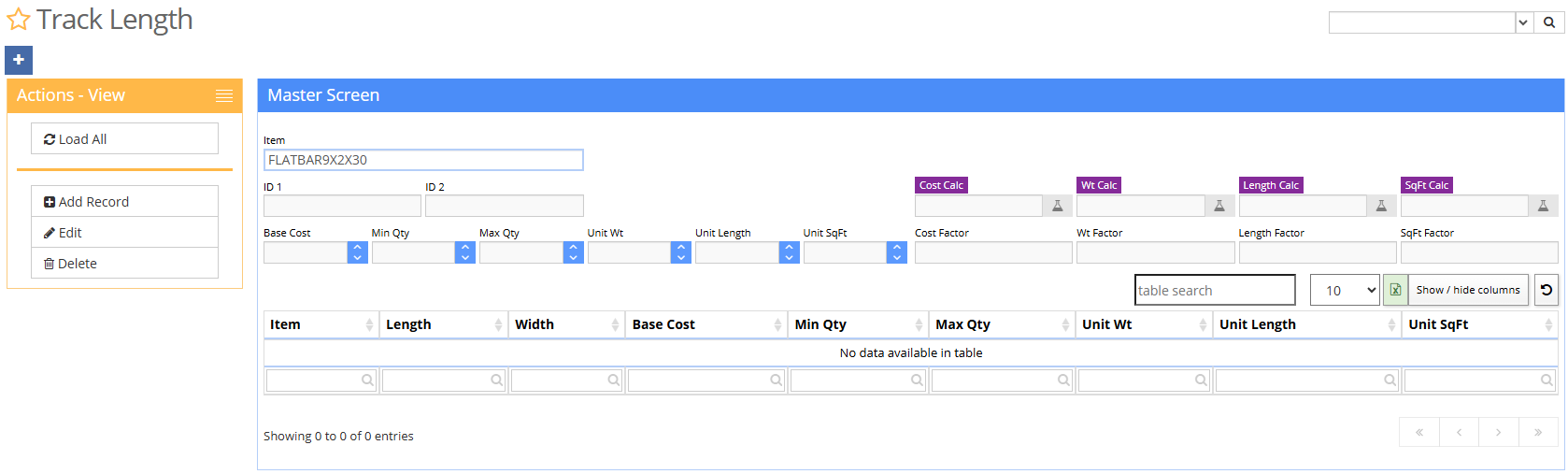Image resolution: width=1568 pixels, height=474 pixels.
Task: Click the table search box
Action: (x=1215, y=290)
